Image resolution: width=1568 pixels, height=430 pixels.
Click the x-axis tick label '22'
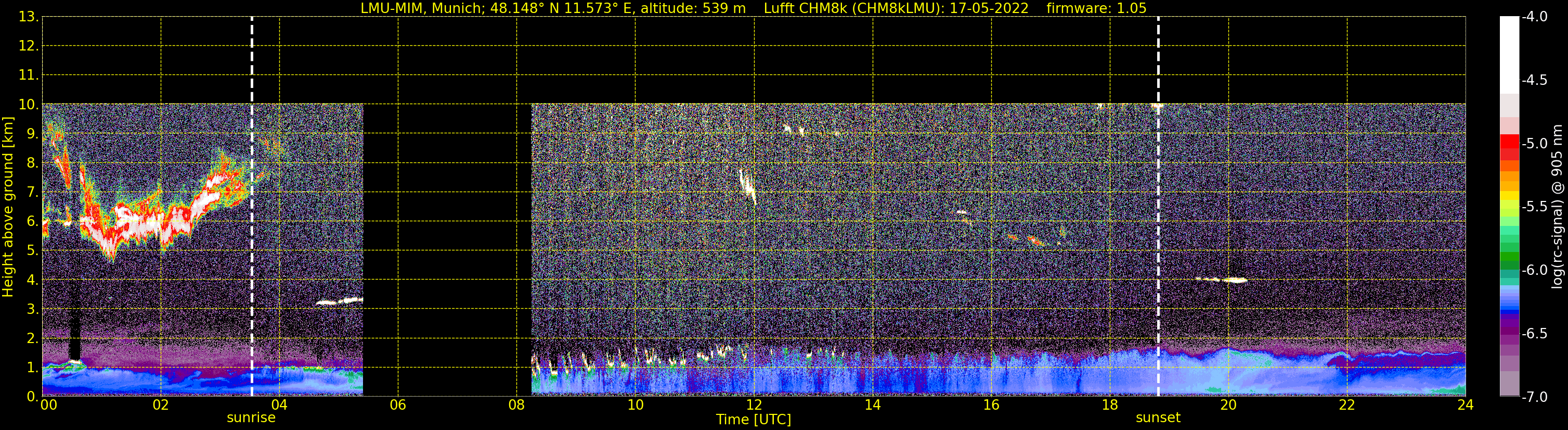tap(1347, 405)
